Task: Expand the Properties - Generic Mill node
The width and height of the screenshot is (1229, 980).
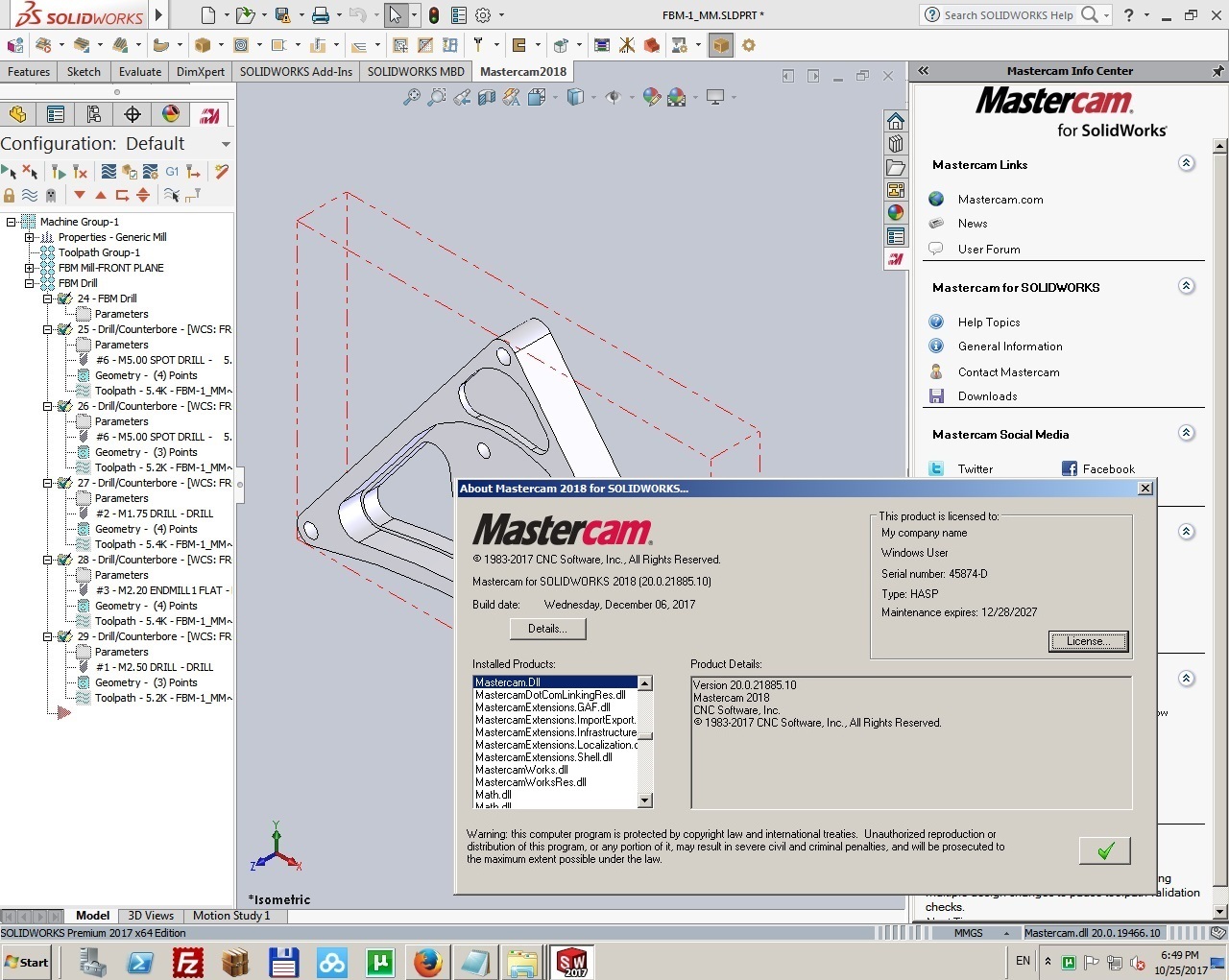Action: click(29, 237)
